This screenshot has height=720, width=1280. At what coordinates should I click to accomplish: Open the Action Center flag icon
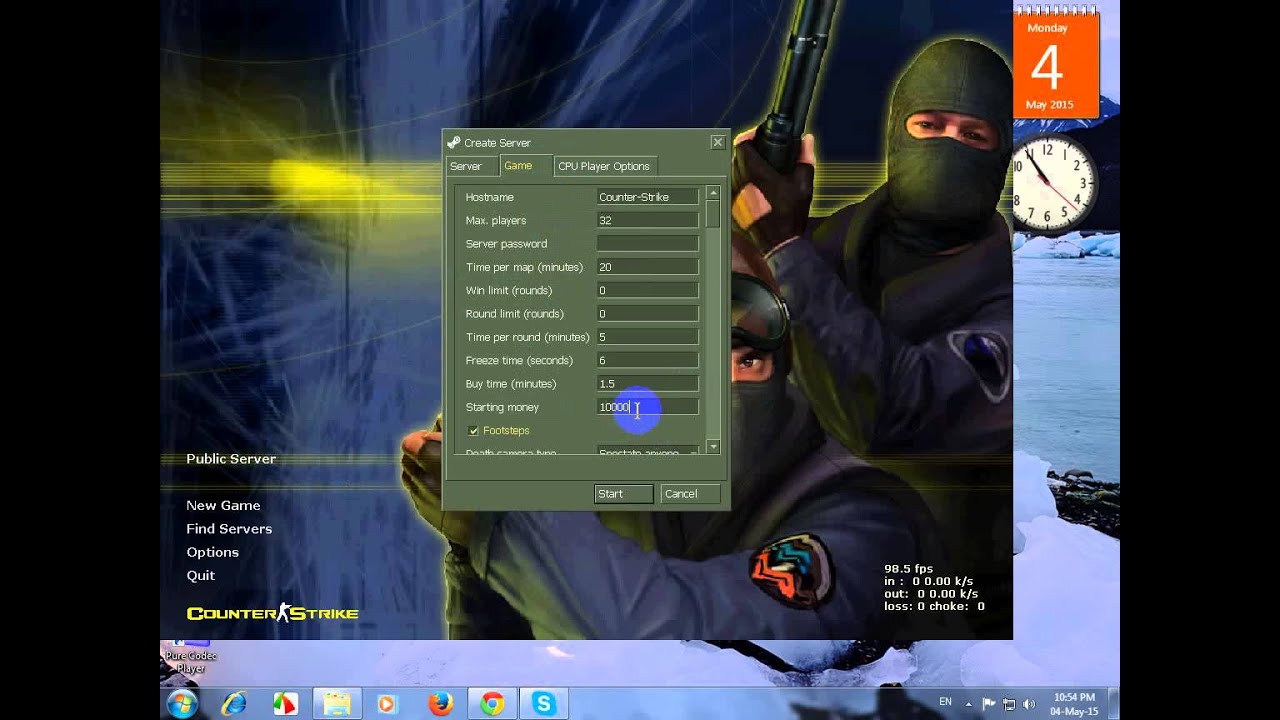989,704
